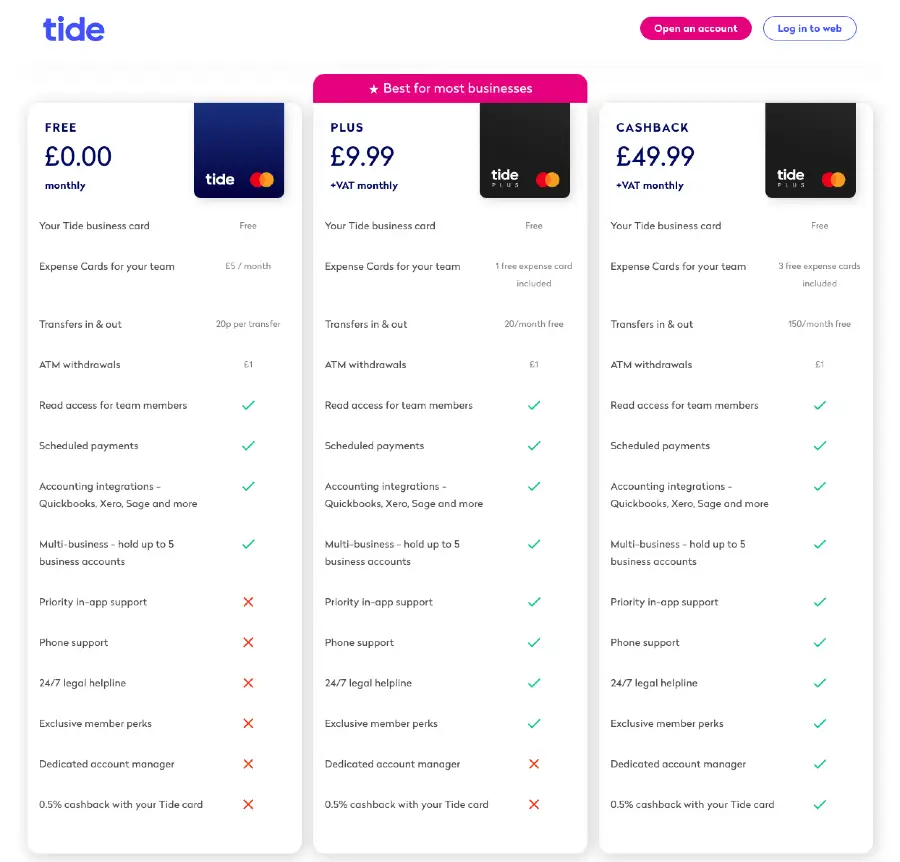The image size is (900, 862).
Task: Select the CASHBACK plan heading
Action: 652,127
